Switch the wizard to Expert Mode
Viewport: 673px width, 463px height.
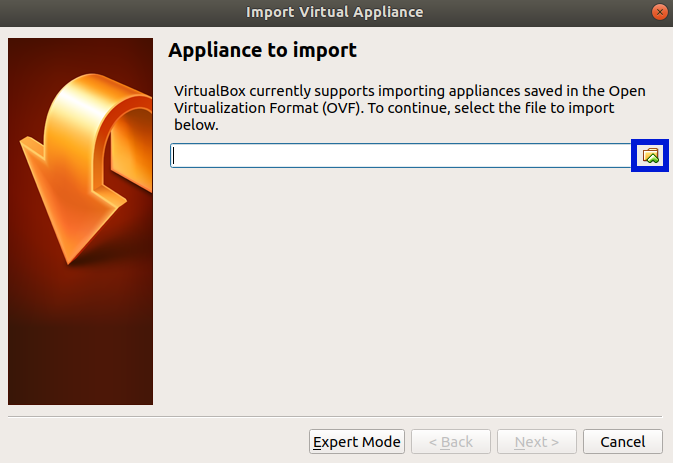(x=357, y=442)
